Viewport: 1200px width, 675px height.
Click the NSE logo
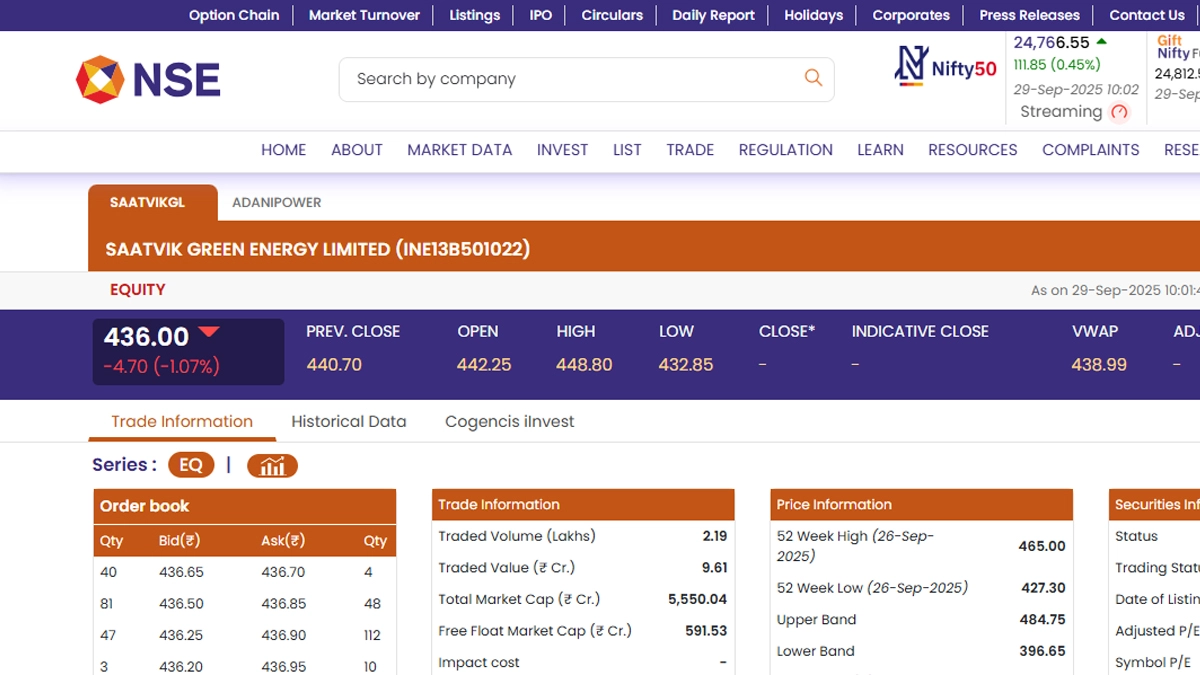pos(148,80)
